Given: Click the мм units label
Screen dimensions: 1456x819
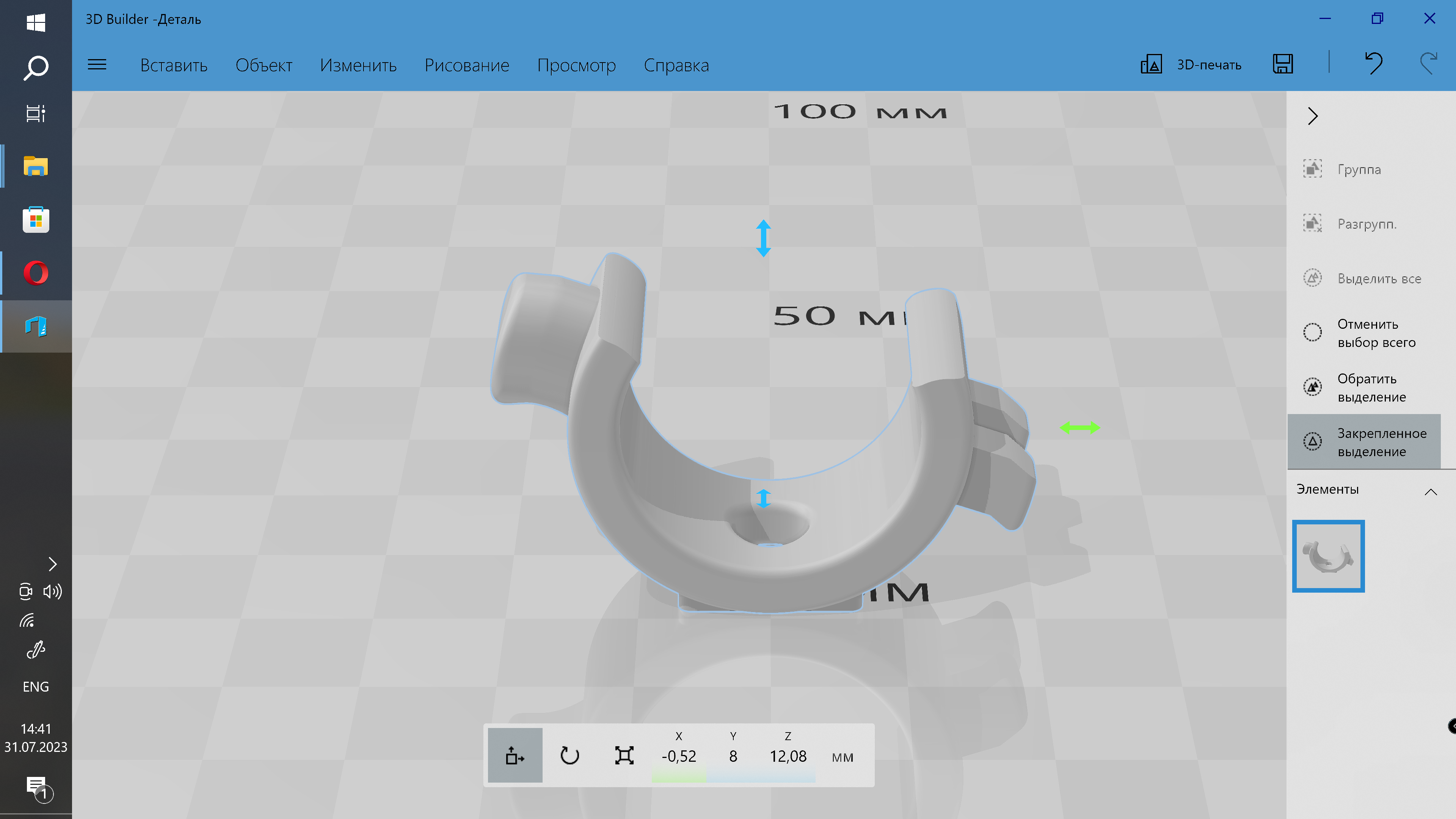Looking at the screenshot, I should 842,757.
